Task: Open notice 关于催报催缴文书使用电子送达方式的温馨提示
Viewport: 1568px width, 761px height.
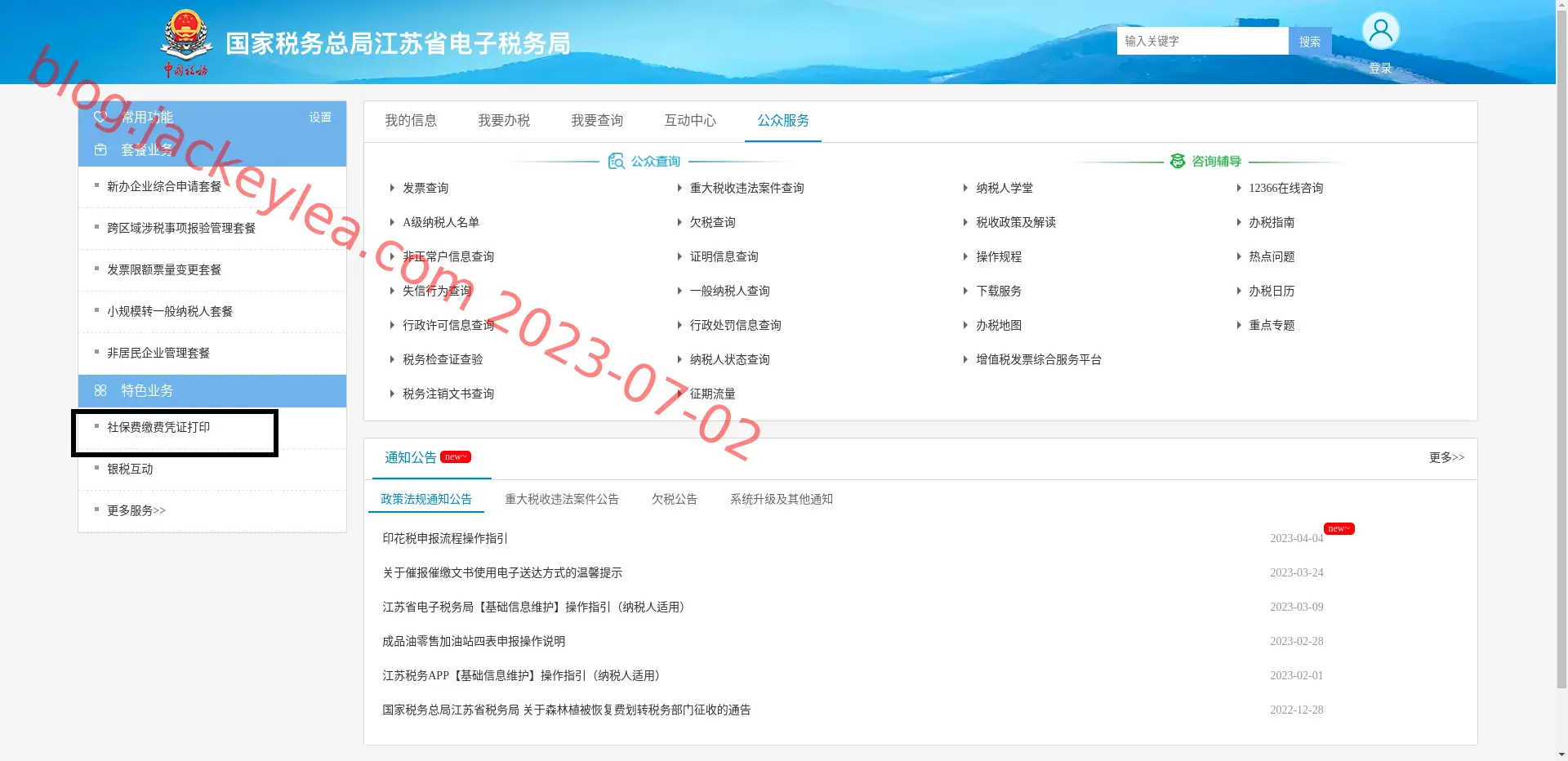Action: tap(502, 572)
